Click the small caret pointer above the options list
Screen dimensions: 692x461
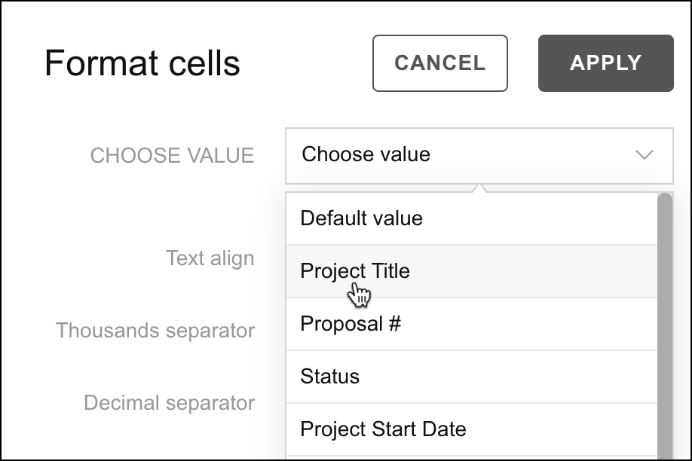[479, 188]
